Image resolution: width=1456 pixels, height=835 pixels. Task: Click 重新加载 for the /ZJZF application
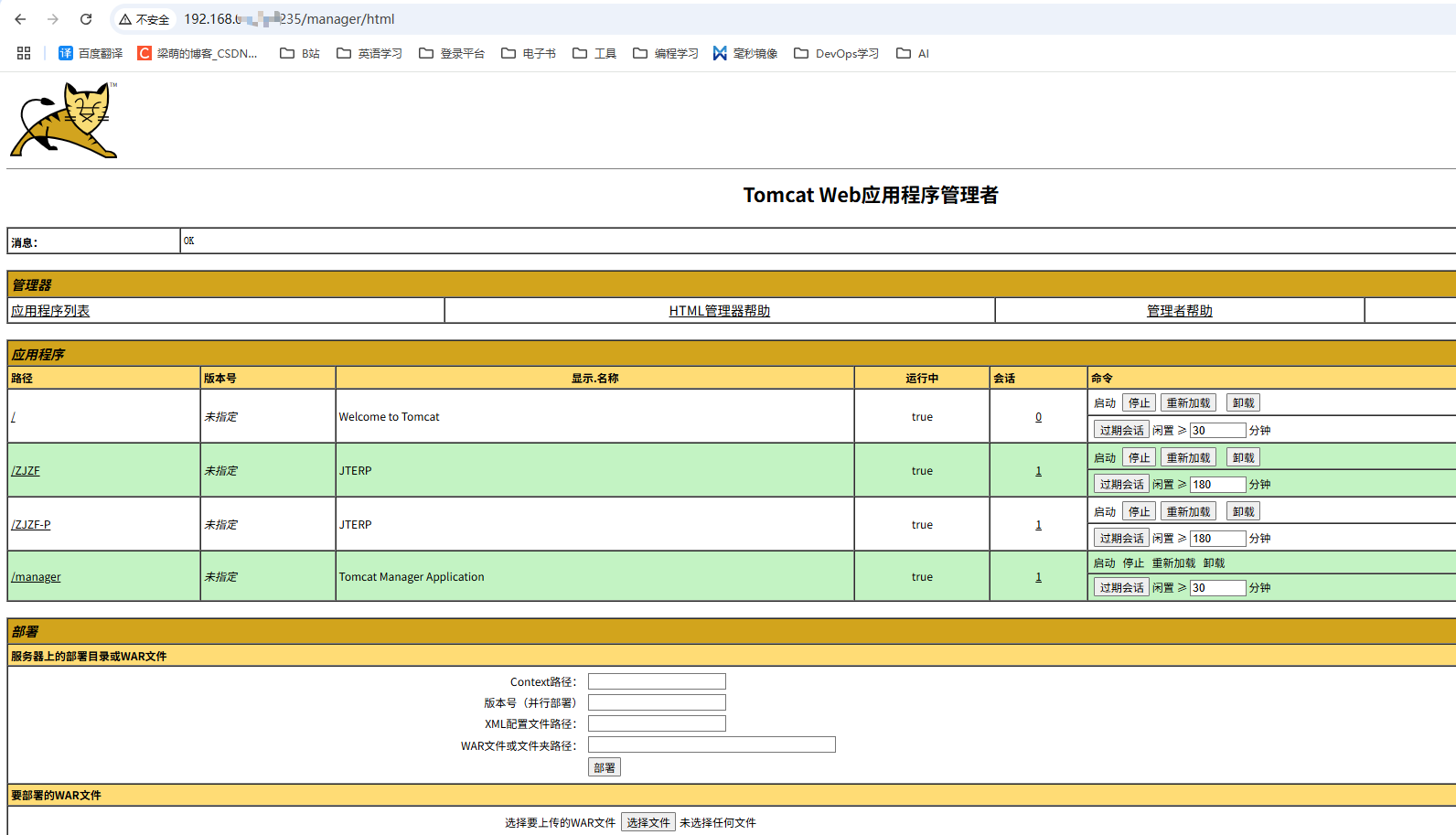pos(1188,457)
